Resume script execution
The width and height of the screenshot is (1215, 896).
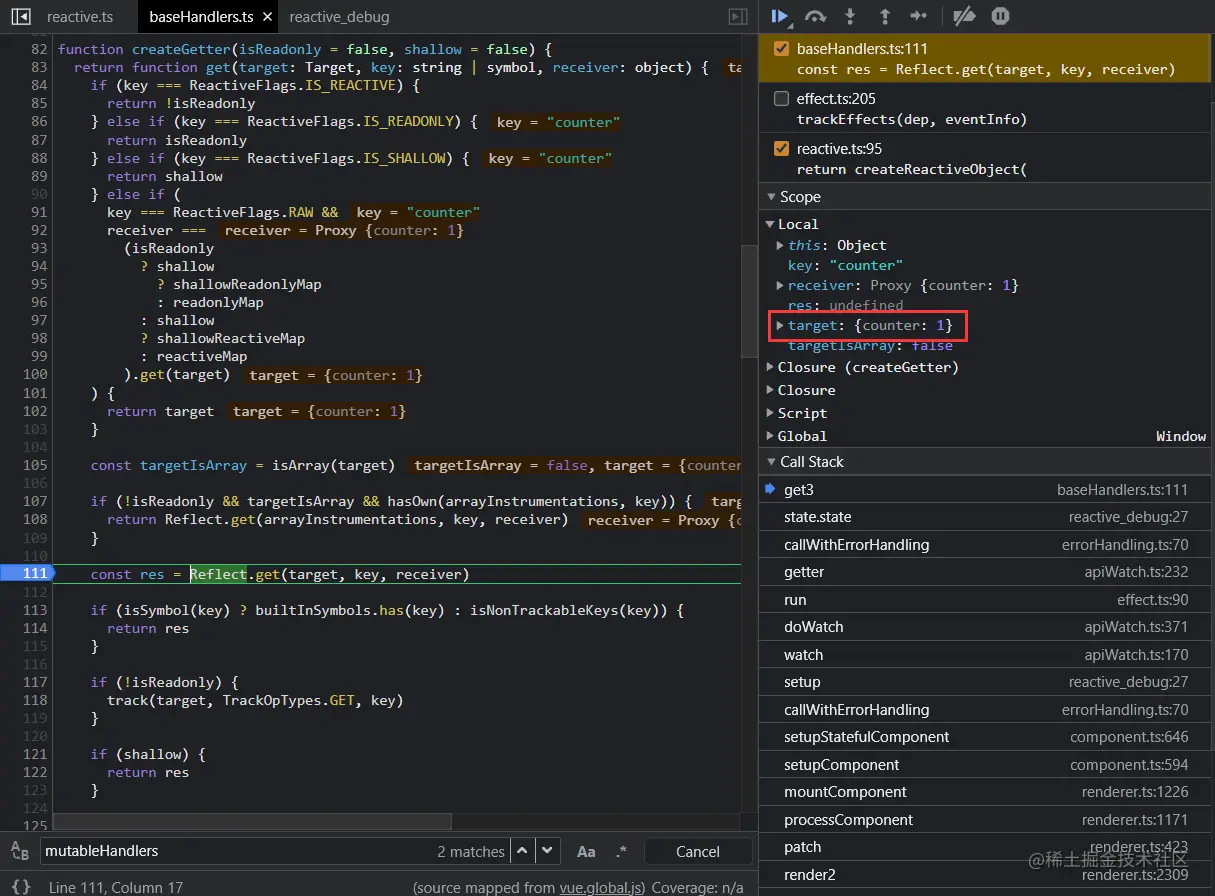[781, 16]
